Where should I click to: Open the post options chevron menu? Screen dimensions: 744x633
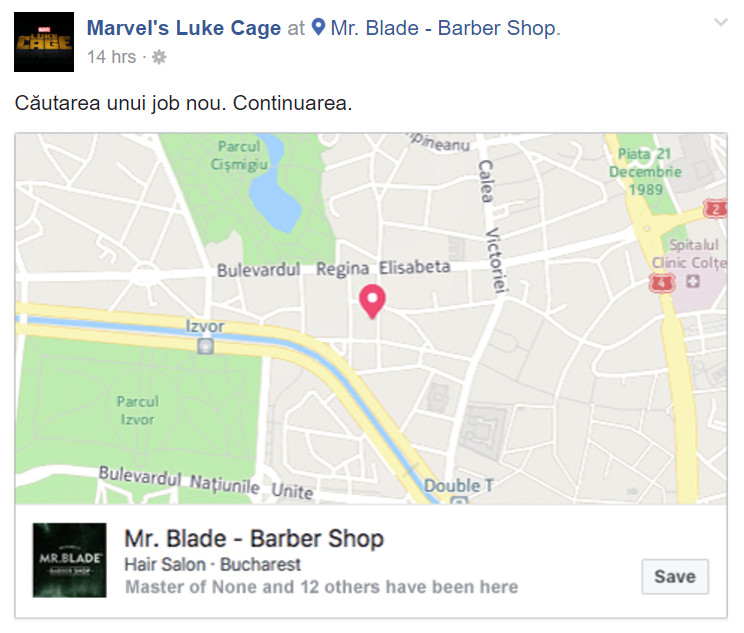(720, 22)
